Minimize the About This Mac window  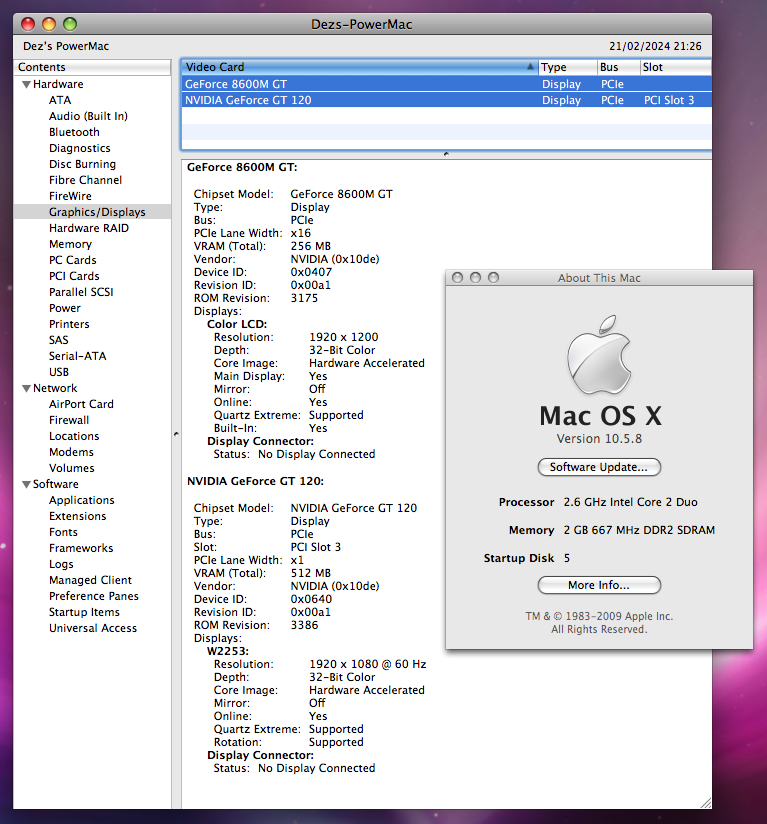[475, 277]
